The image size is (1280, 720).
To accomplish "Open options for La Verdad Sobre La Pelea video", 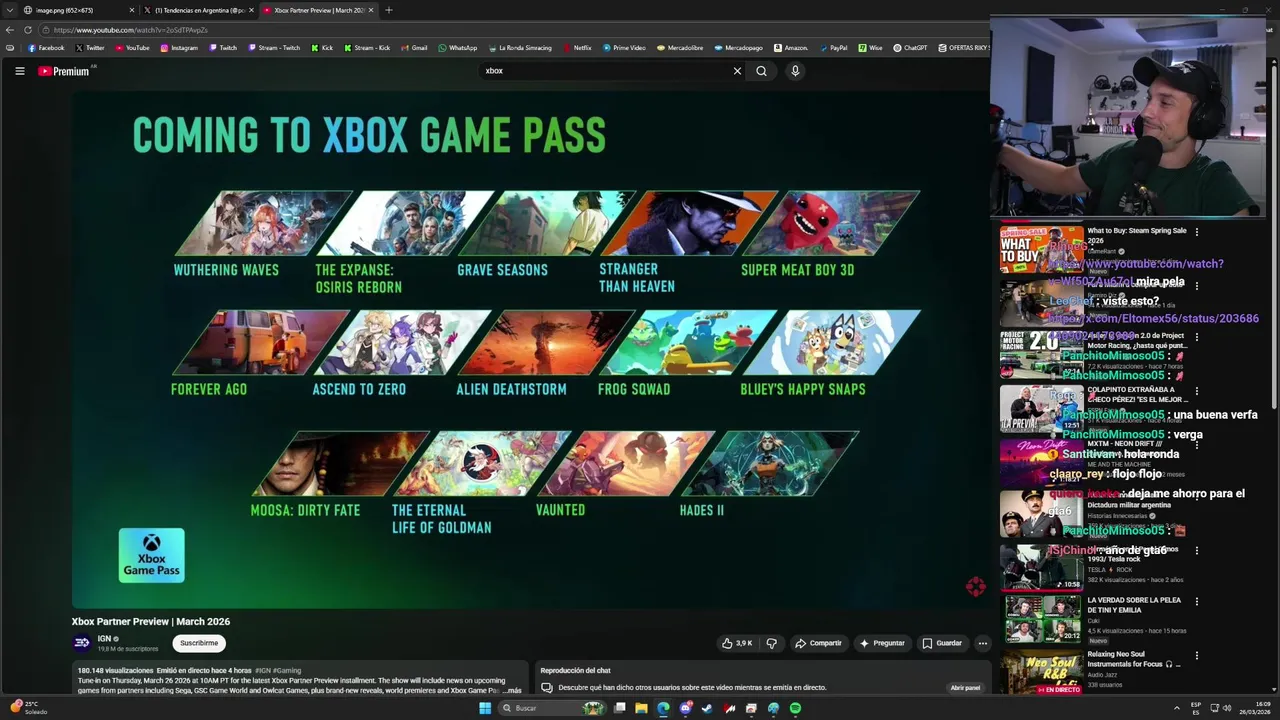I will click(1196, 602).
